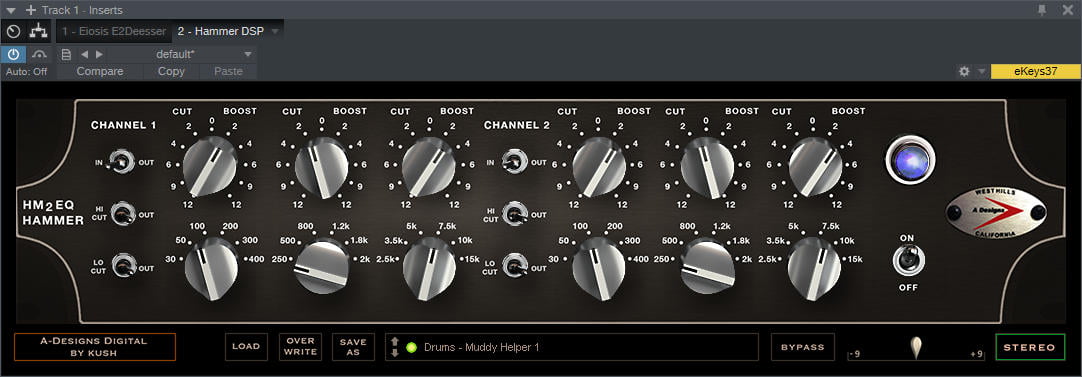The width and height of the screenshot is (1082, 377).
Task: Click the LOAD preset button
Action: 246,347
